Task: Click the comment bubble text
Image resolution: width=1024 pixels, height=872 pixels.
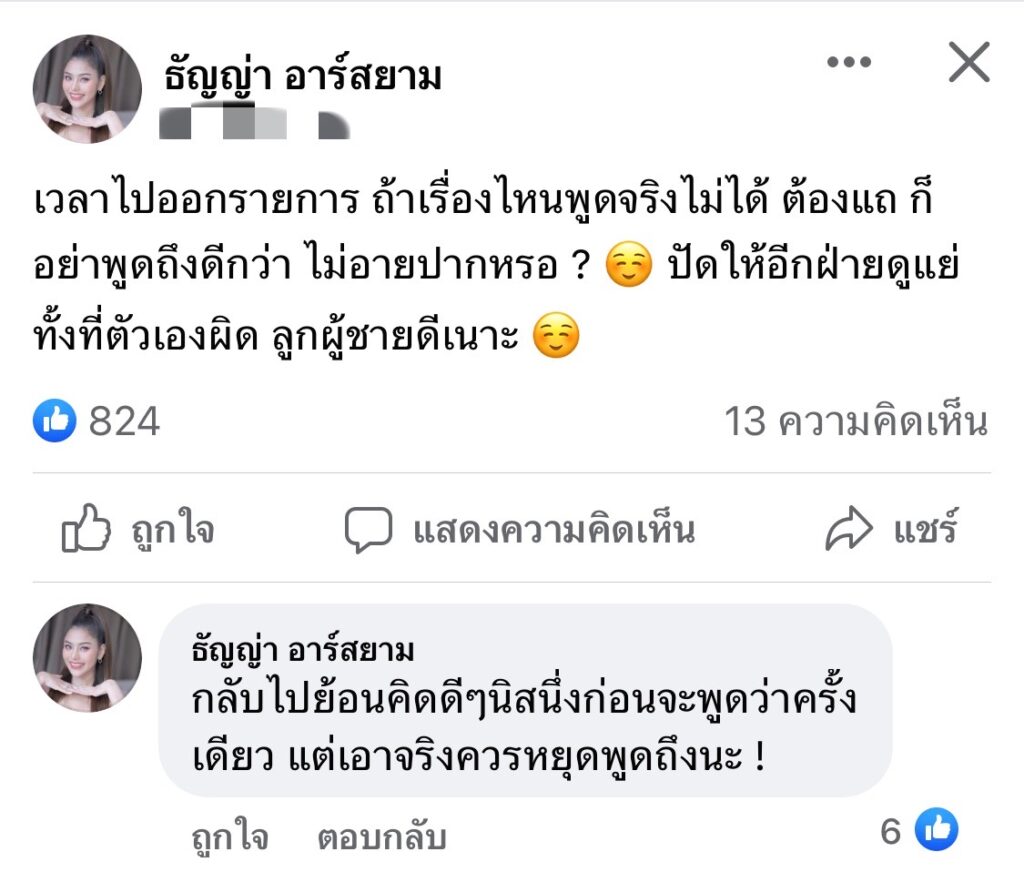Action: (525, 728)
